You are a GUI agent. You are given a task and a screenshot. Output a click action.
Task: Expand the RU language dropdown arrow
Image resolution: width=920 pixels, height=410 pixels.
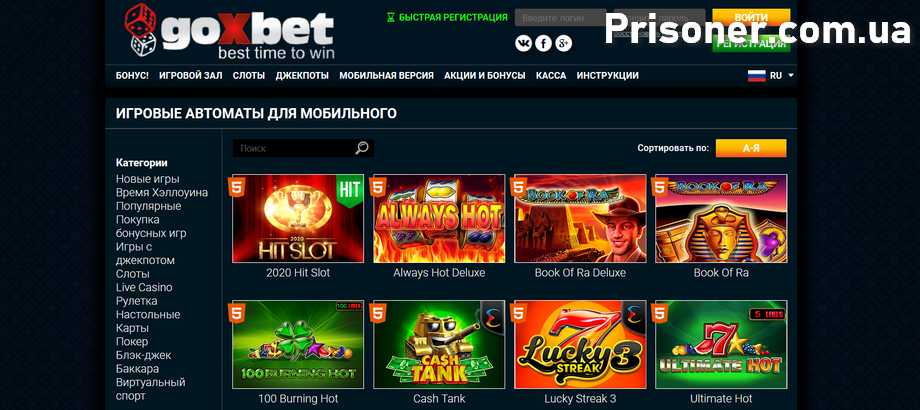coord(791,76)
